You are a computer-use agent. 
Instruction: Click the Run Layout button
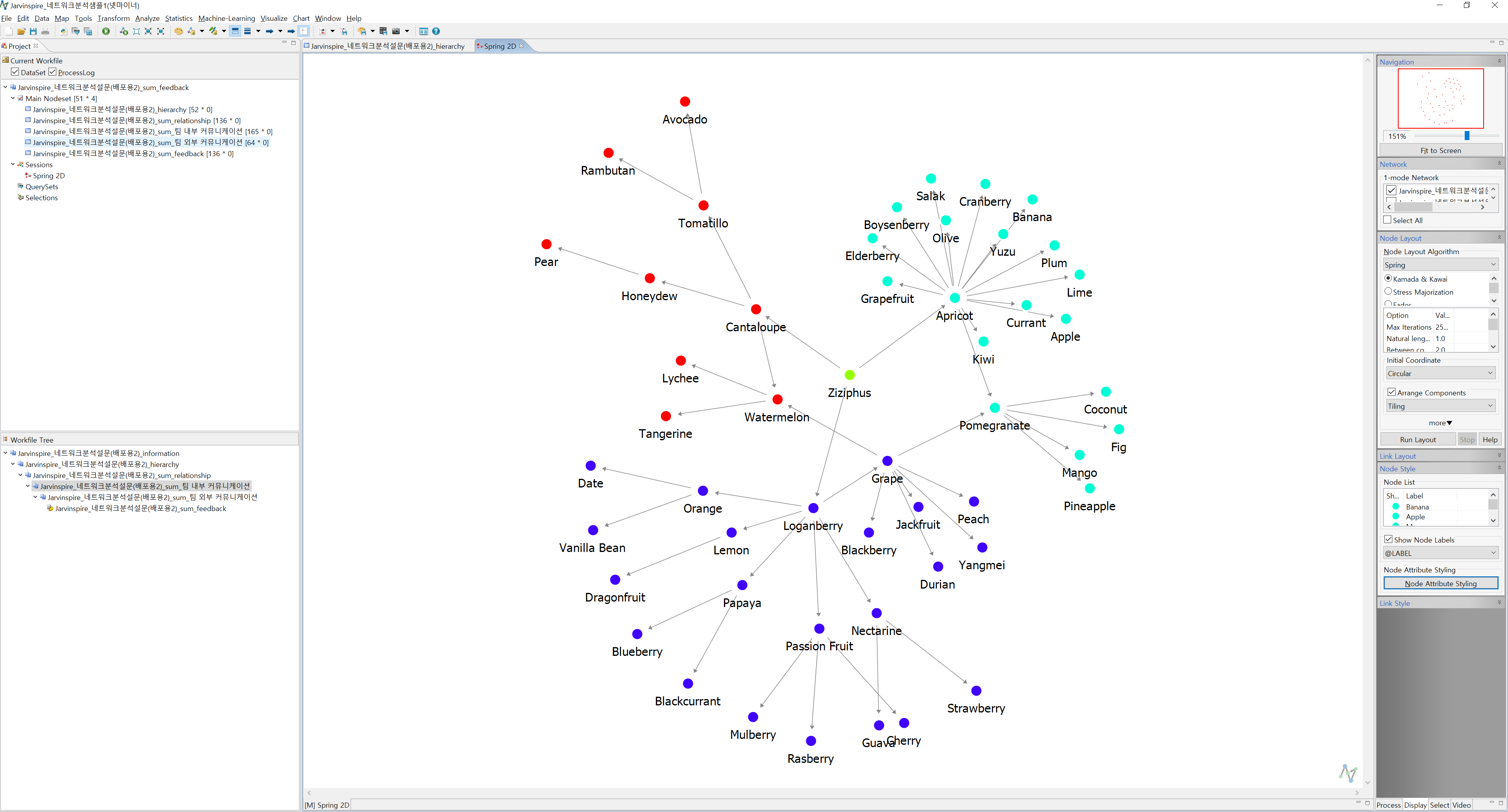pyautogui.click(x=1417, y=440)
